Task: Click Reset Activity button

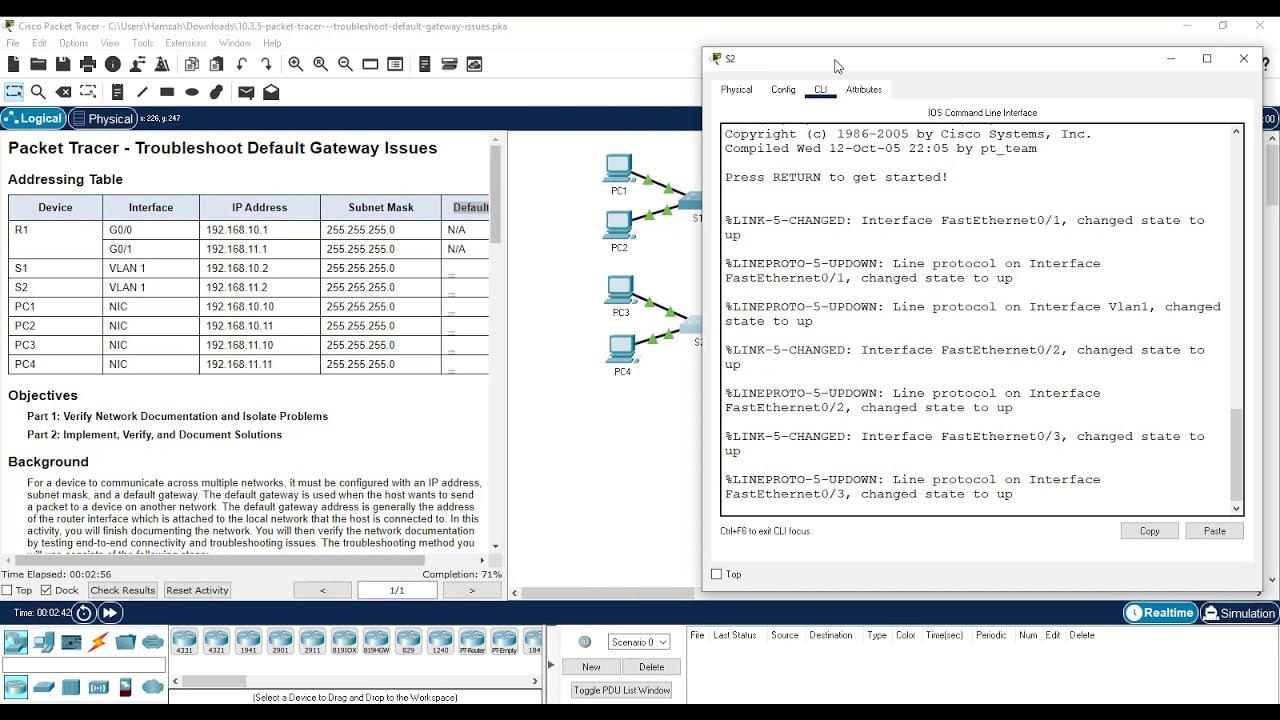Action: point(197,590)
